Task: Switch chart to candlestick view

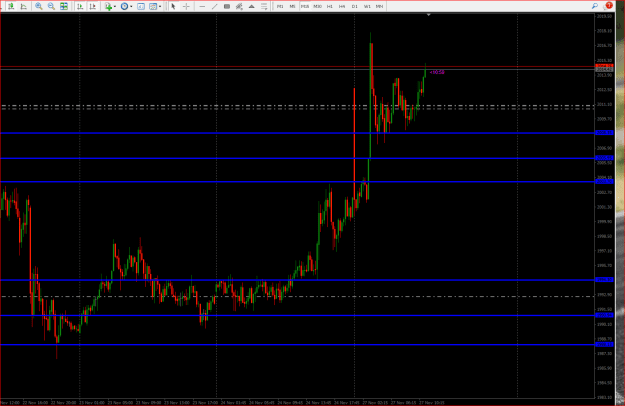Action: click(11, 6)
